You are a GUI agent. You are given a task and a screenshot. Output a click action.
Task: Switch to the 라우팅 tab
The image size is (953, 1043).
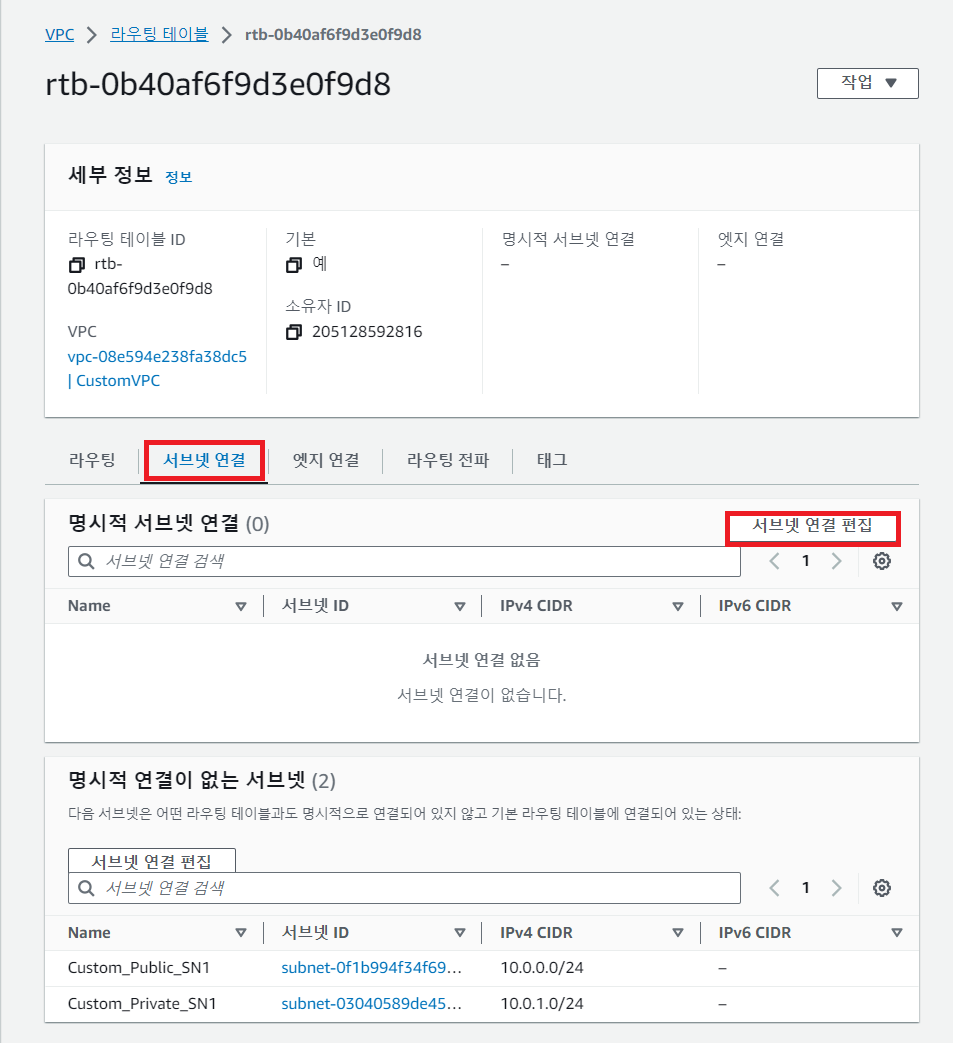92,460
